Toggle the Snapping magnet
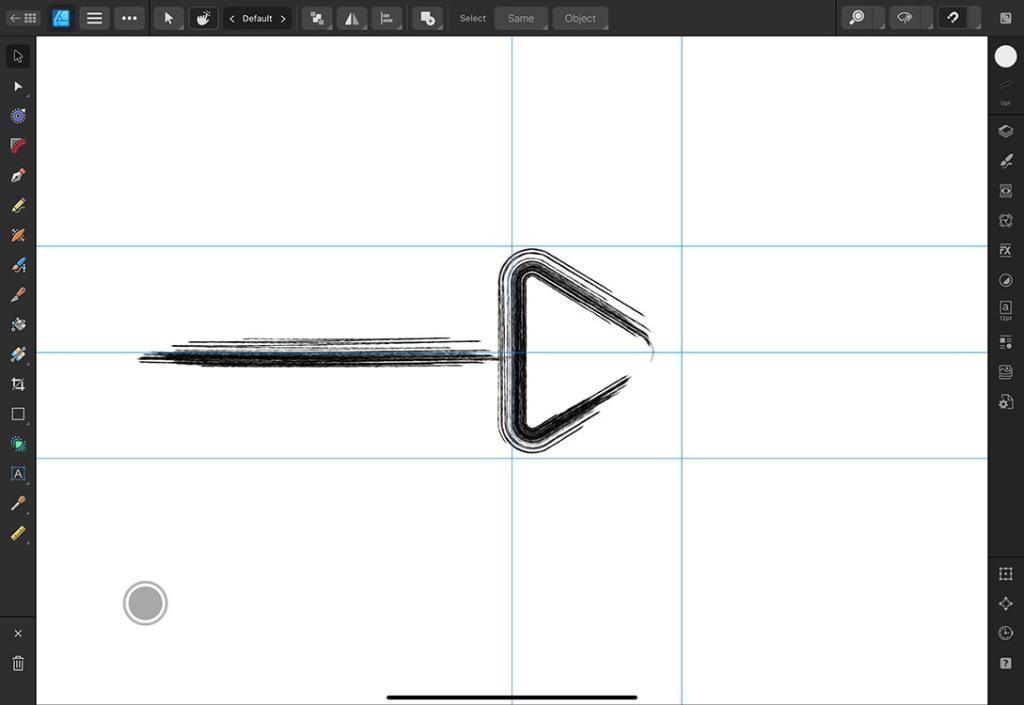The image size is (1024, 705). (x=953, y=18)
